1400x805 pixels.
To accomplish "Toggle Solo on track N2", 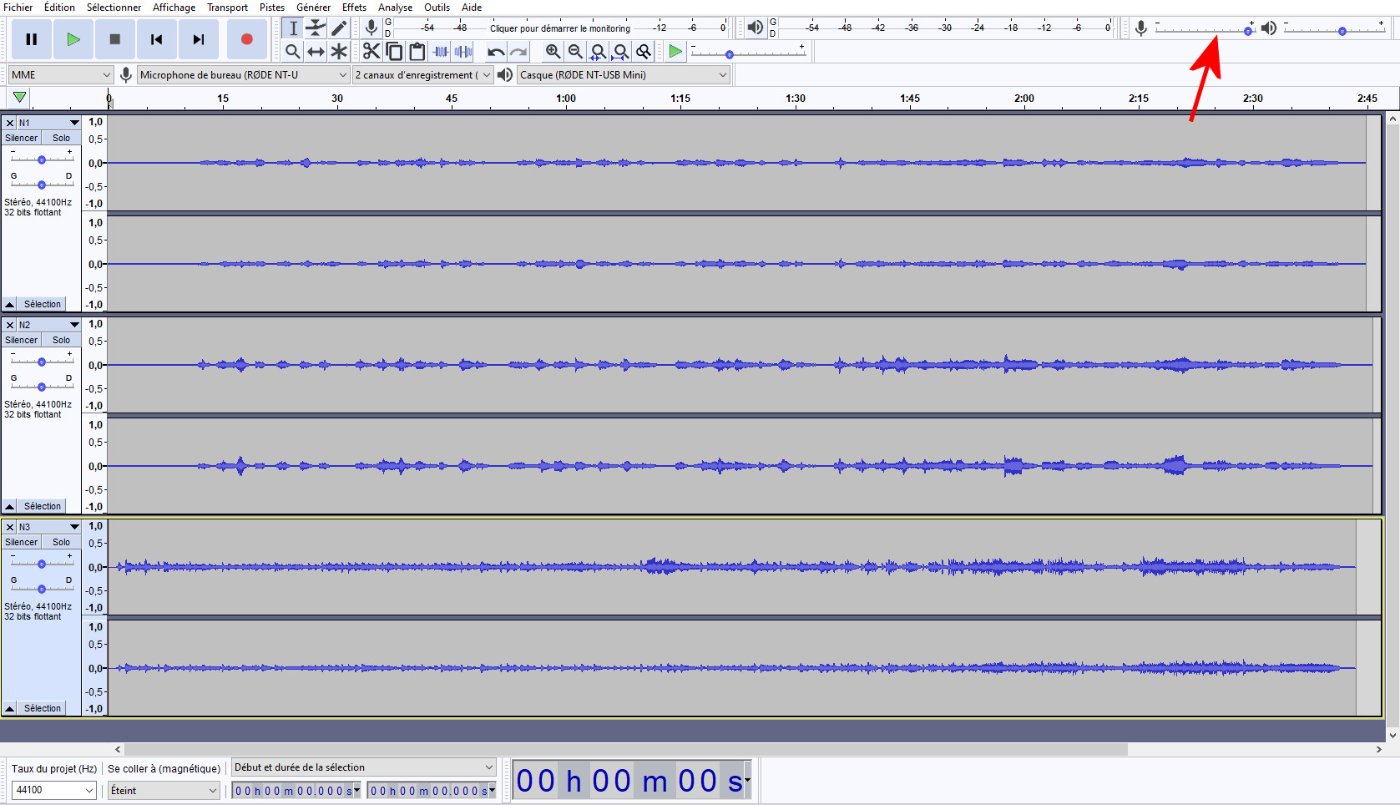I will tap(62, 340).
